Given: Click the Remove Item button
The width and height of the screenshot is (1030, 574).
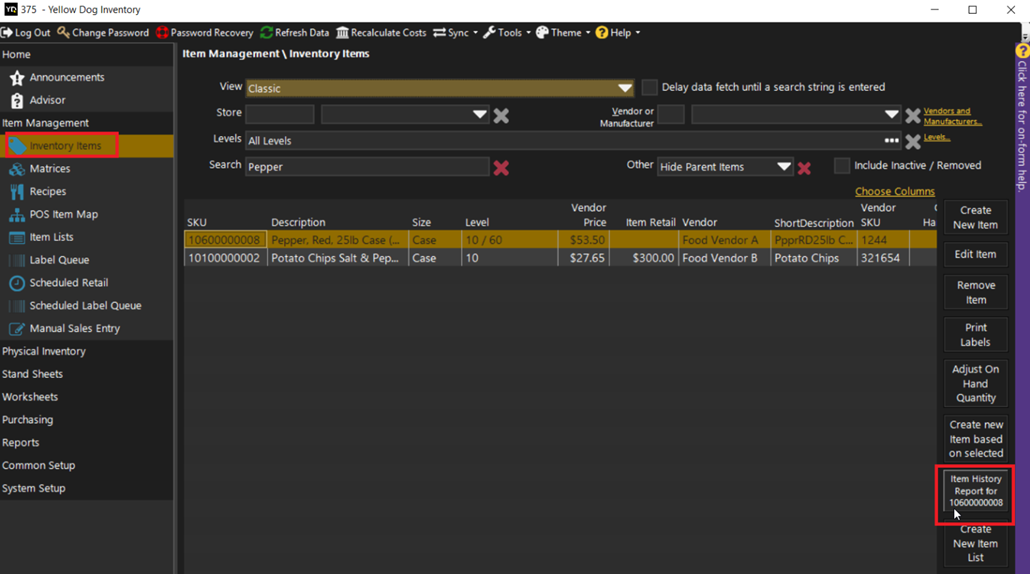Looking at the screenshot, I should (x=975, y=292).
